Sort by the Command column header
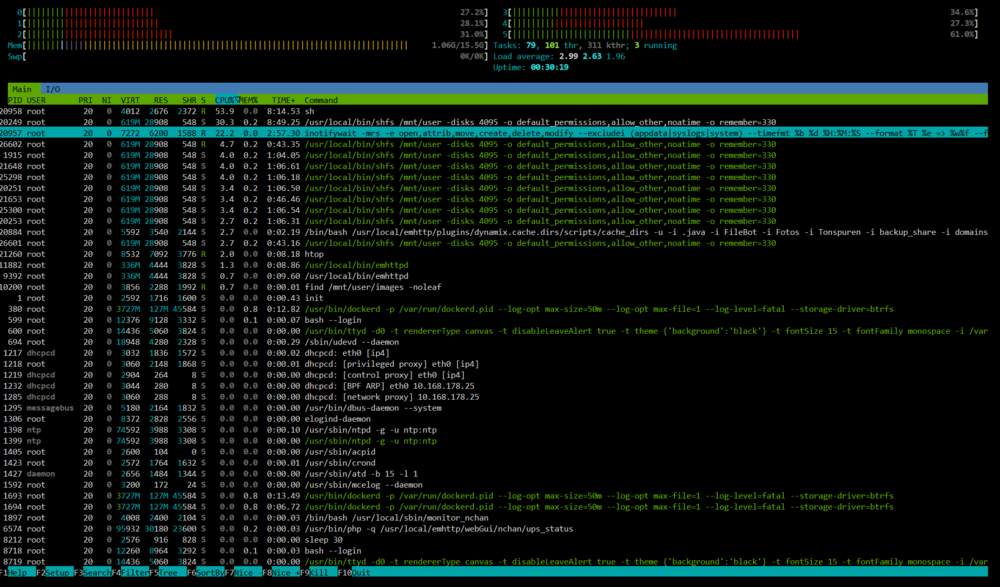Image resolution: width=1000 pixels, height=587 pixels. click(x=321, y=100)
